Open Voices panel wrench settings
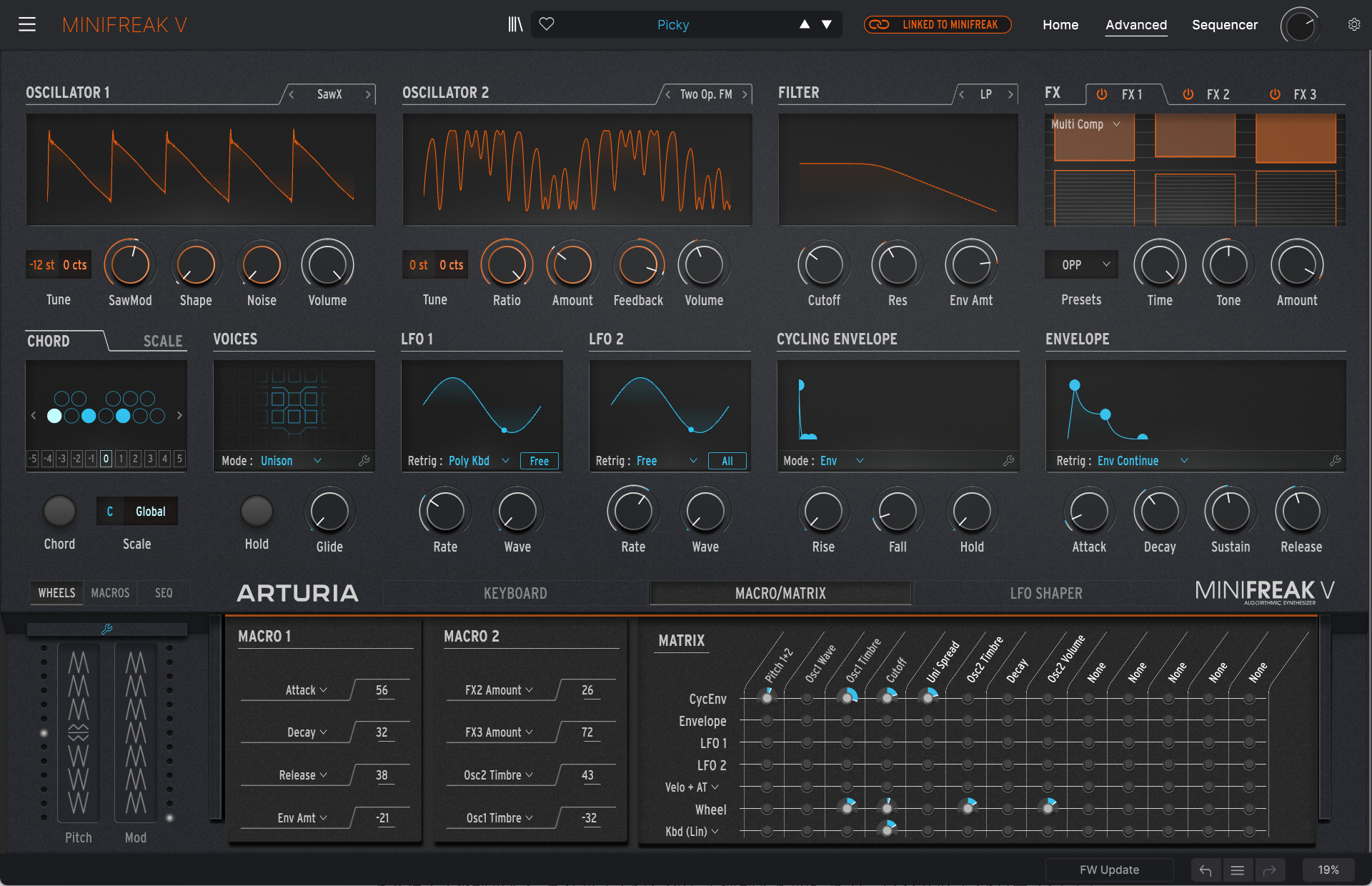1372x886 pixels. point(364,461)
